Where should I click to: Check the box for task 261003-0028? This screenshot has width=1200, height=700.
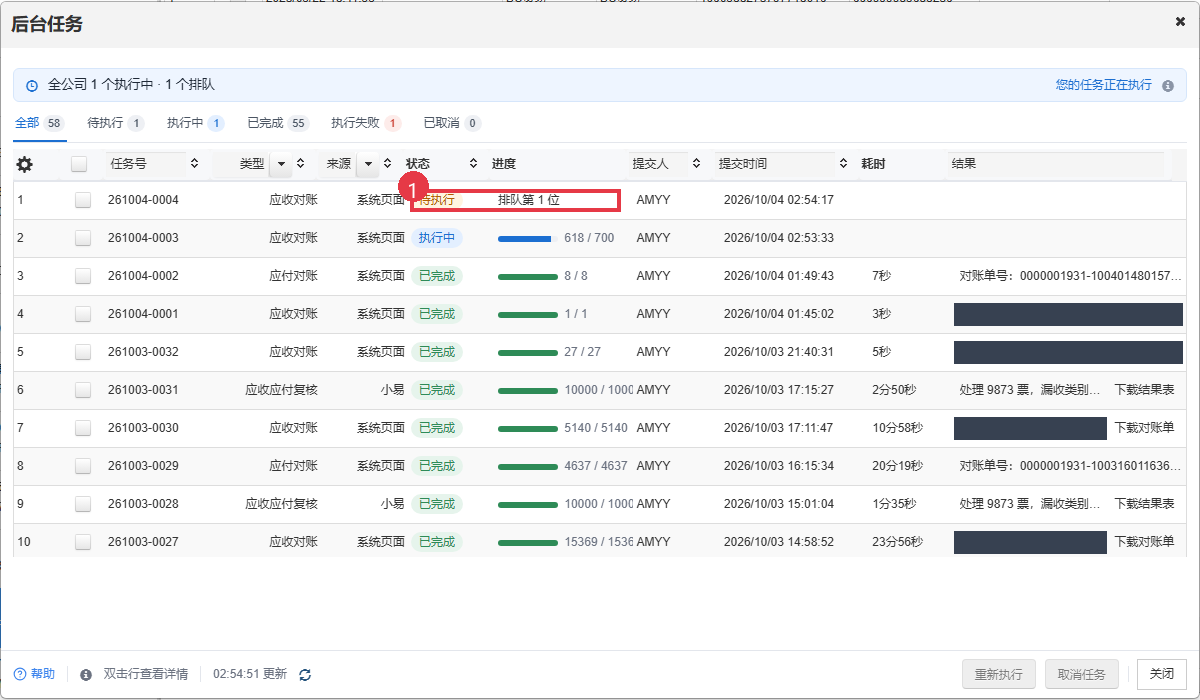pos(82,504)
